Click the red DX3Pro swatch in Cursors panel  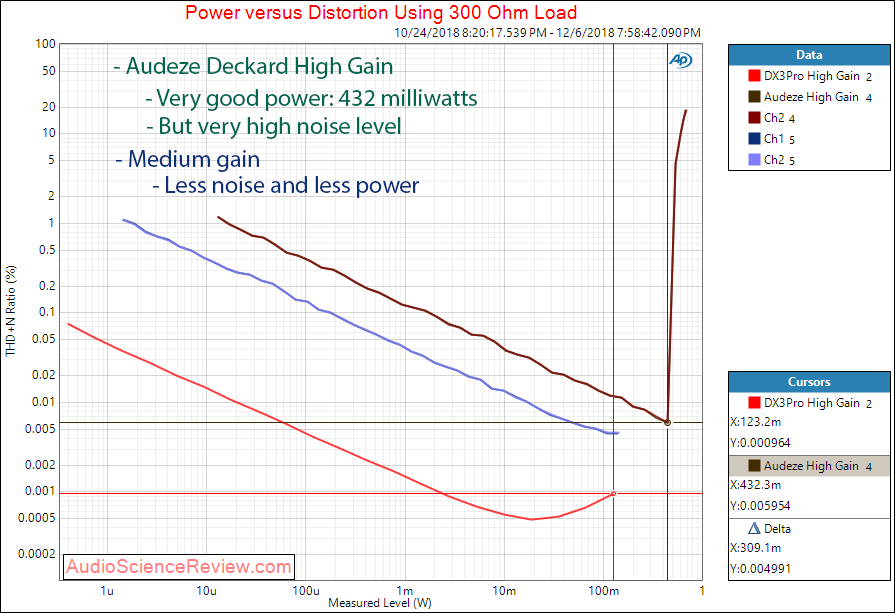[x=754, y=402]
